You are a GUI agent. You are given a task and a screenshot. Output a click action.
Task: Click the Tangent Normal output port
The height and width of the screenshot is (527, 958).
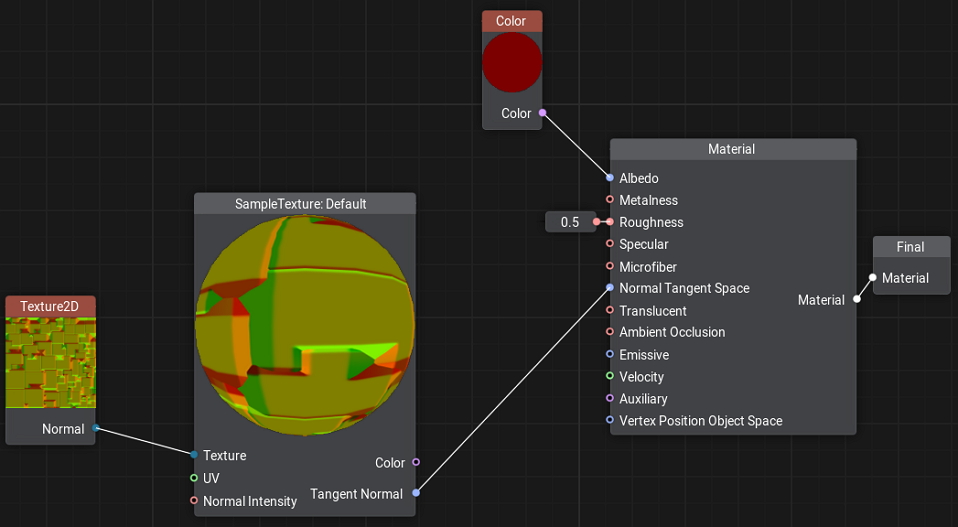coord(416,493)
